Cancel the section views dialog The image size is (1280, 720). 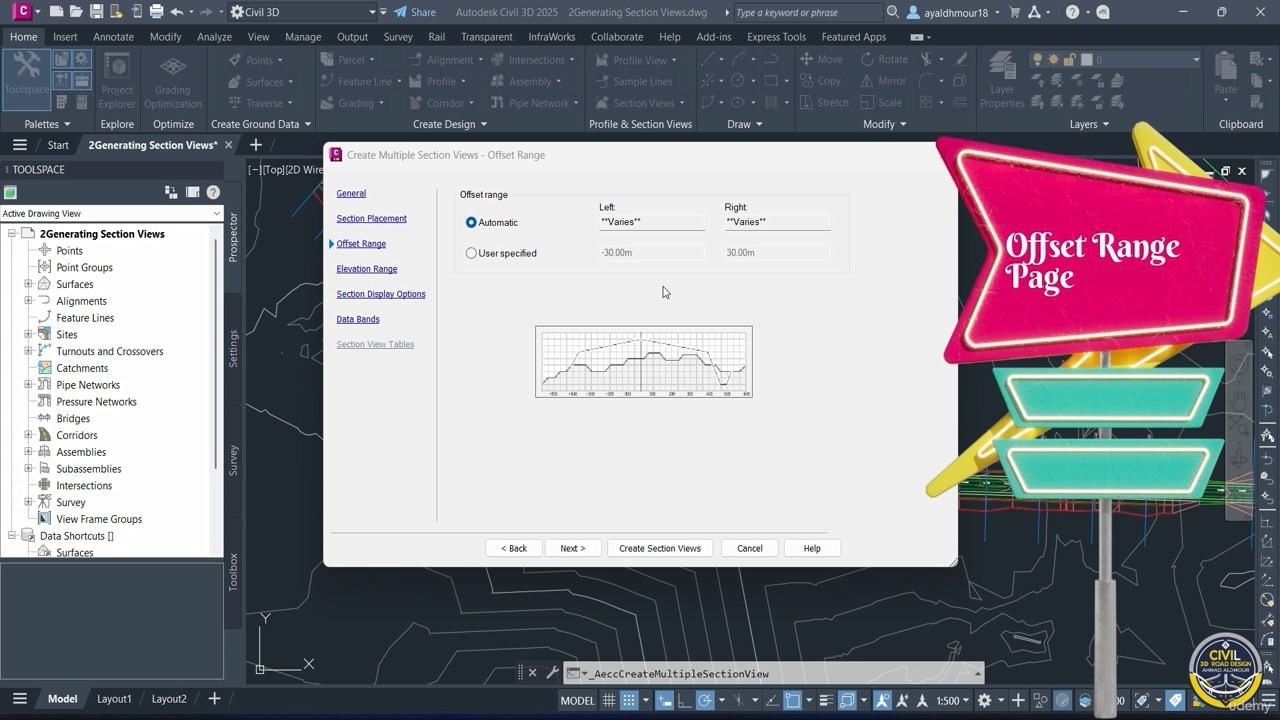(x=750, y=548)
